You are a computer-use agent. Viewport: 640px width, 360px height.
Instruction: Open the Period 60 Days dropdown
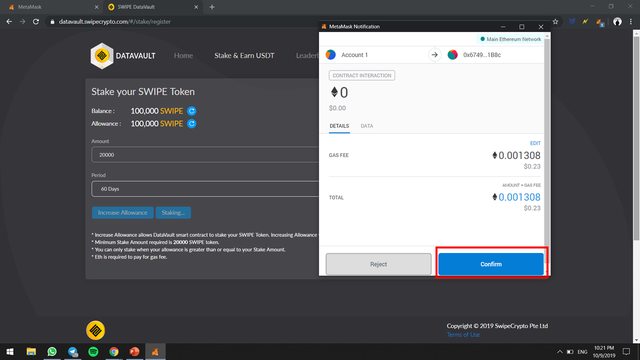point(205,189)
